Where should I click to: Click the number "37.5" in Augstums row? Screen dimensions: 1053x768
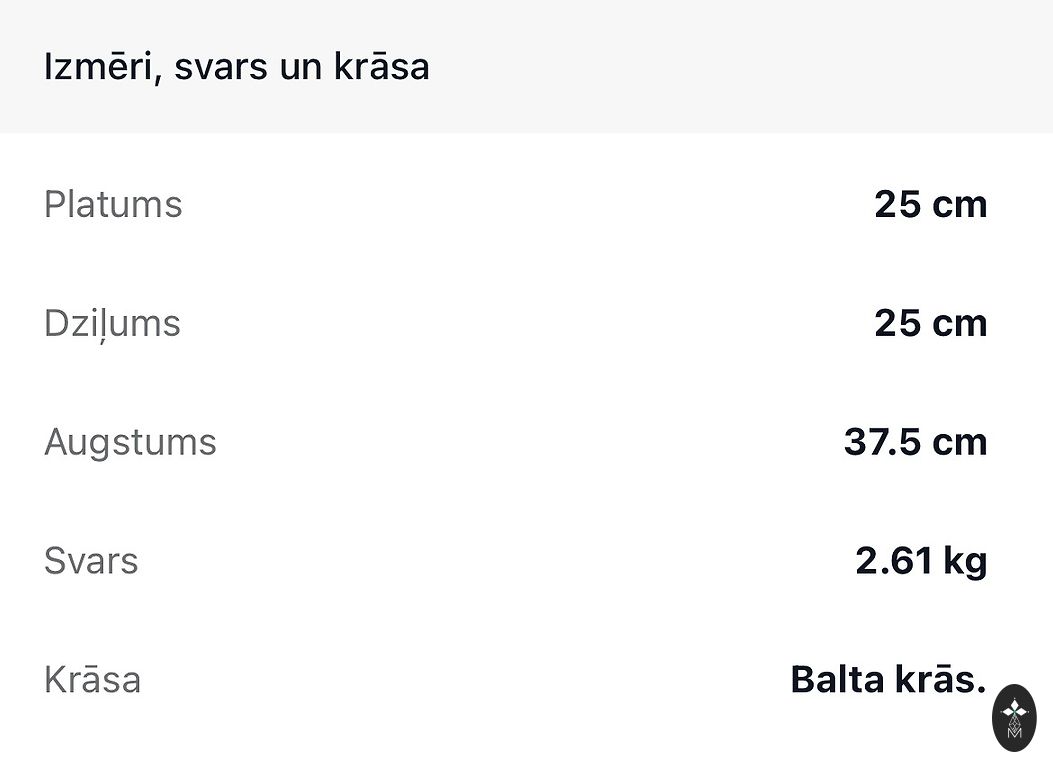(881, 442)
